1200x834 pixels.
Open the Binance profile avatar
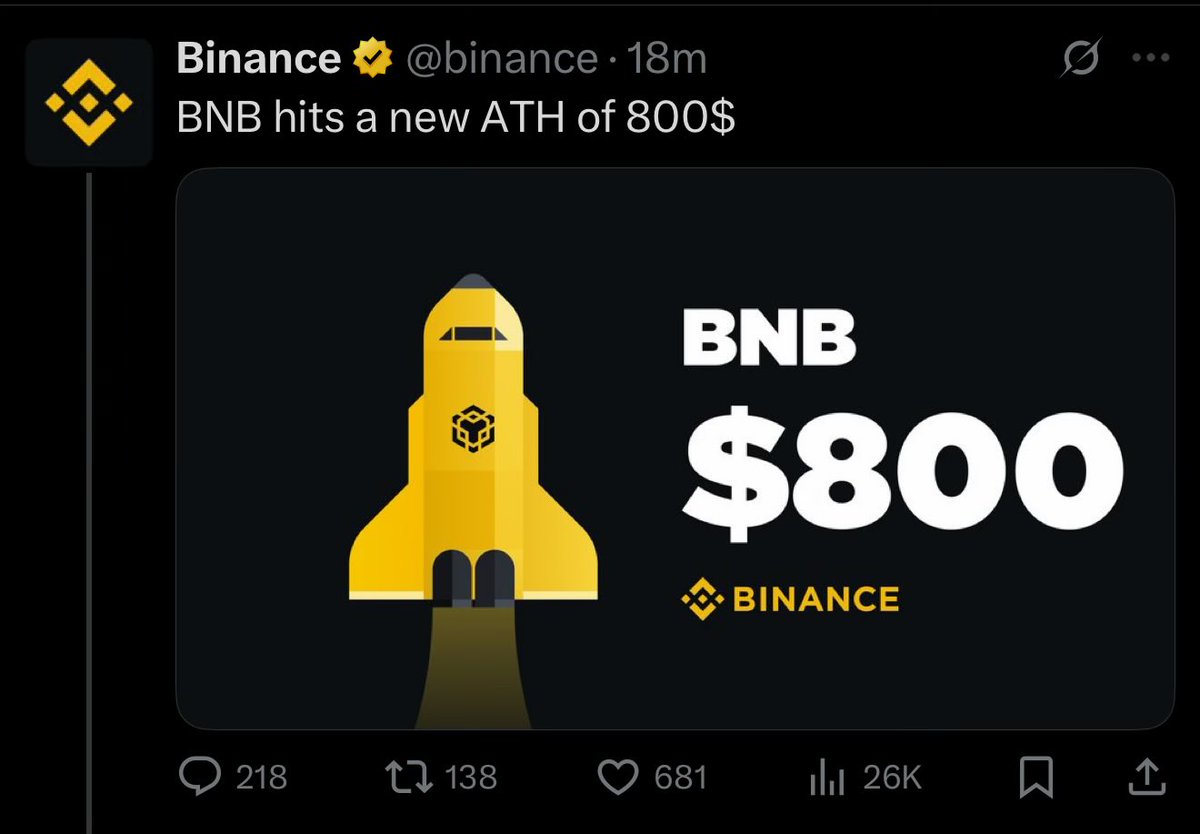coord(89,102)
